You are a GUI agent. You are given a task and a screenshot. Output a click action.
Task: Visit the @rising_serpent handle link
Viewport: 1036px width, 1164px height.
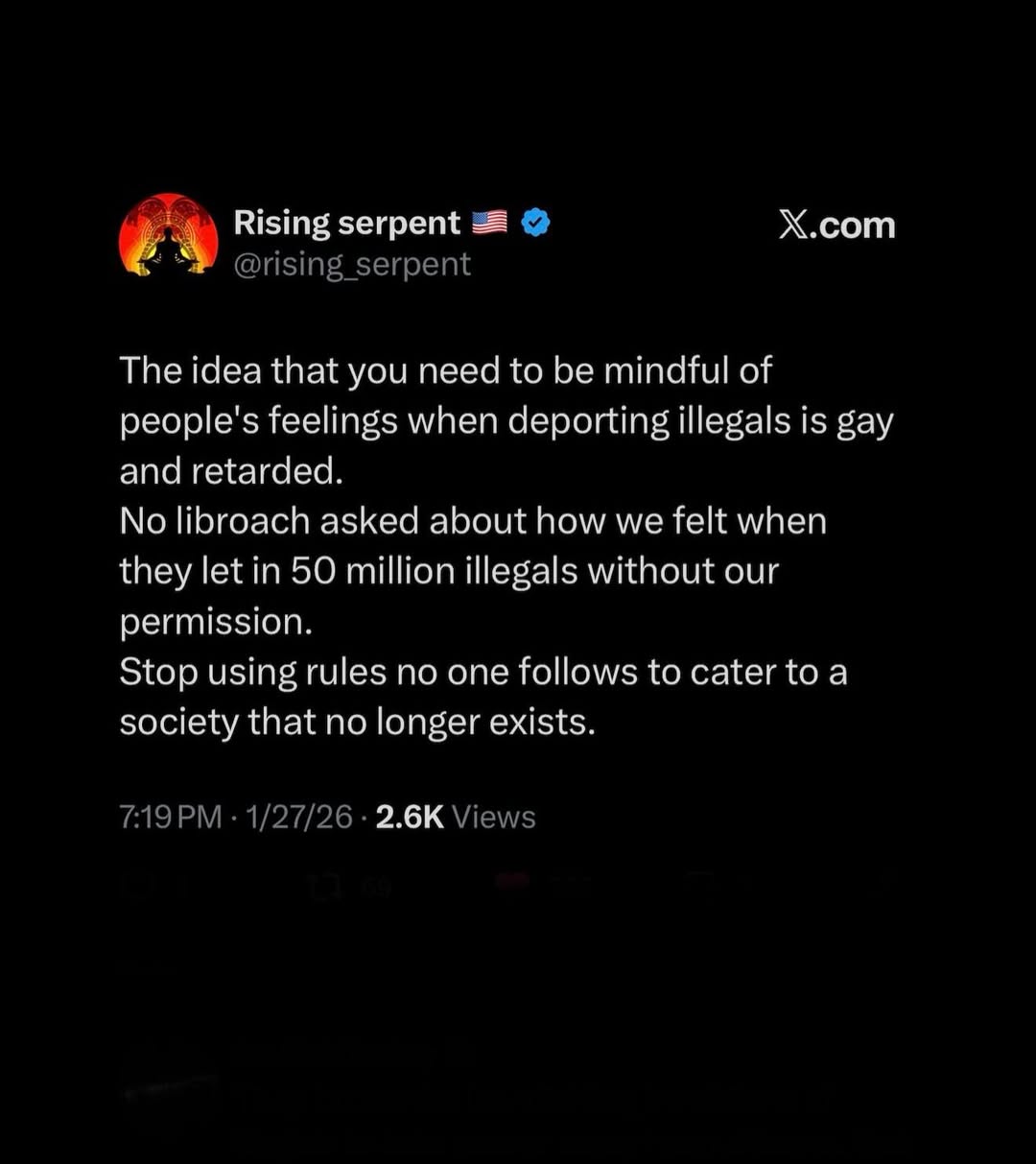(352, 264)
